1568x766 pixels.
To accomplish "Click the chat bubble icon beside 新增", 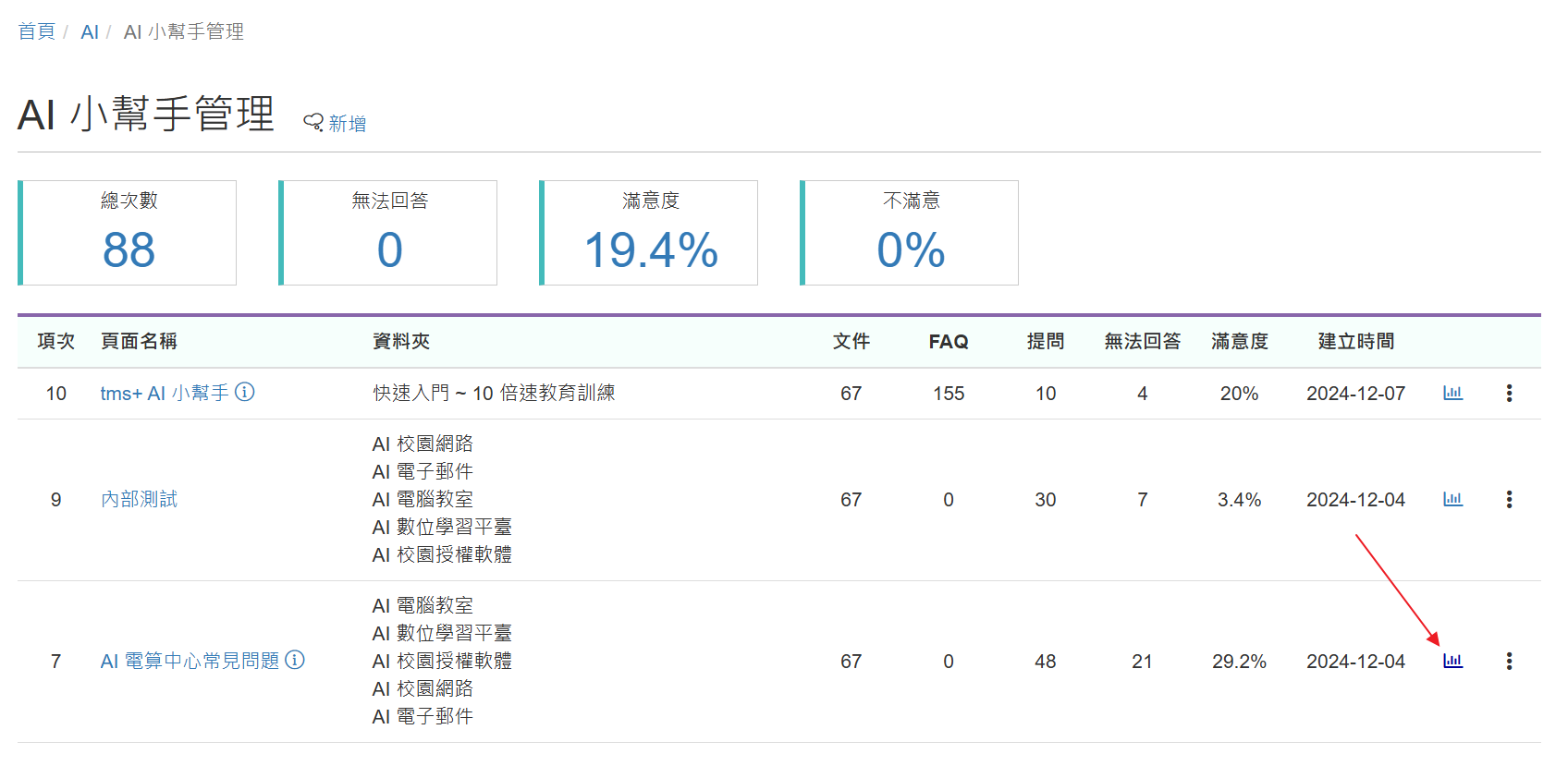I will tap(313, 123).
